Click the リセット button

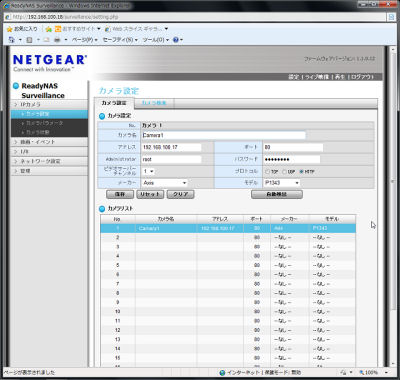coord(150,194)
